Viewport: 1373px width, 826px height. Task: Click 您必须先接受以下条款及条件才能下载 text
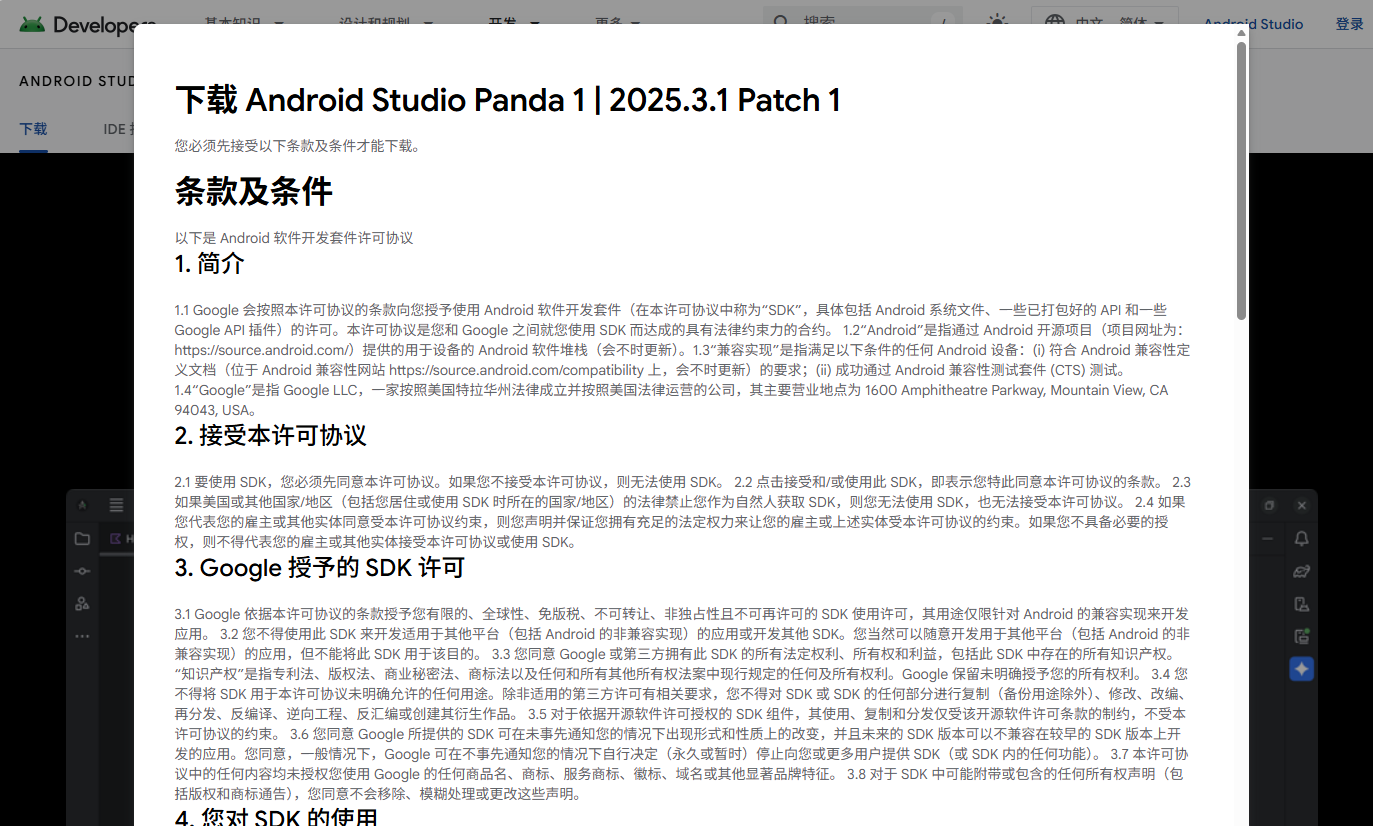(298, 146)
